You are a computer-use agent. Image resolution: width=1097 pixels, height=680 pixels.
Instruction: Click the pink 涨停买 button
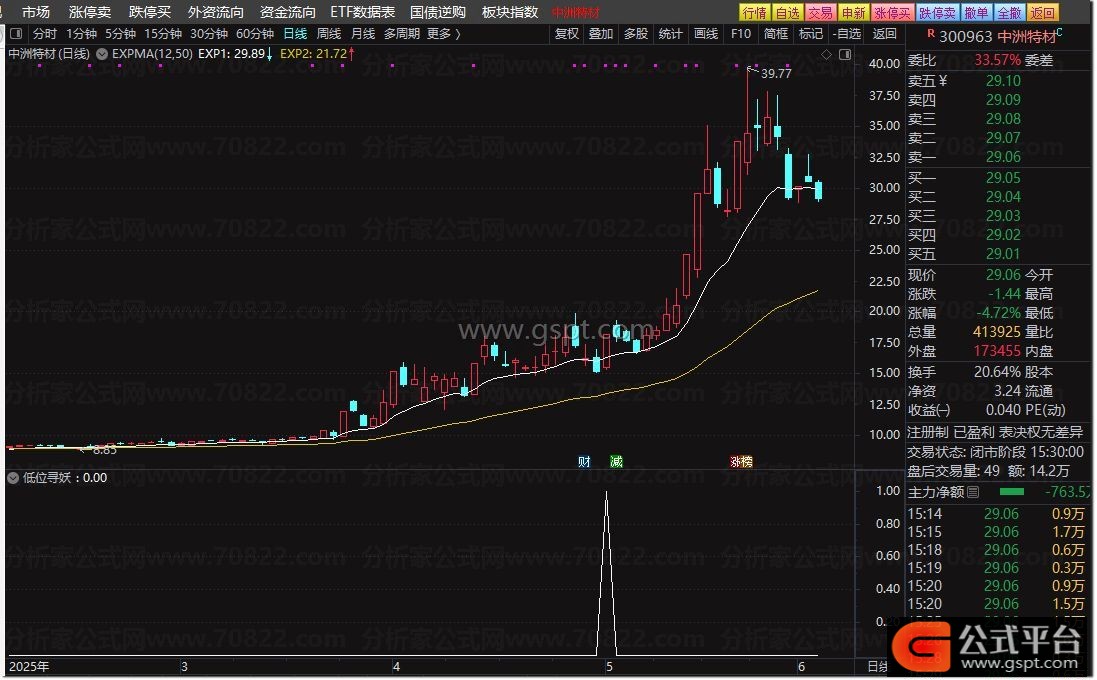tap(893, 13)
